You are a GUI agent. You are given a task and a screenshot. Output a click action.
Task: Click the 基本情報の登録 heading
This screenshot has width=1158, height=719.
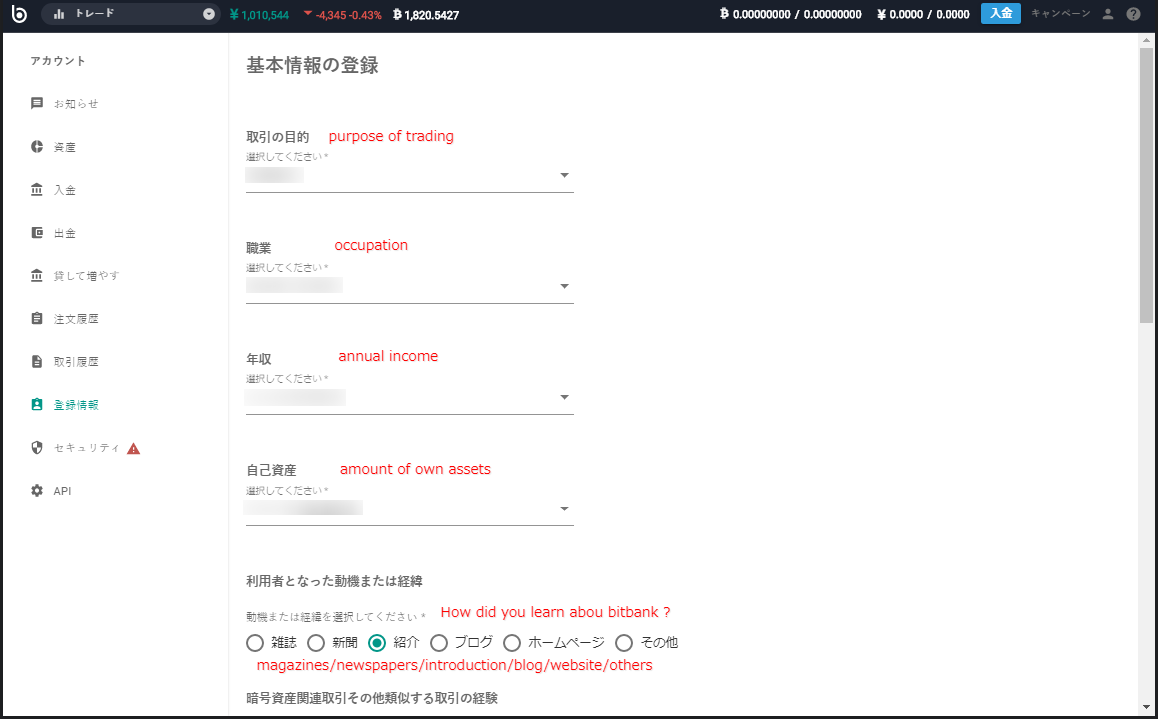tap(312, 66)
